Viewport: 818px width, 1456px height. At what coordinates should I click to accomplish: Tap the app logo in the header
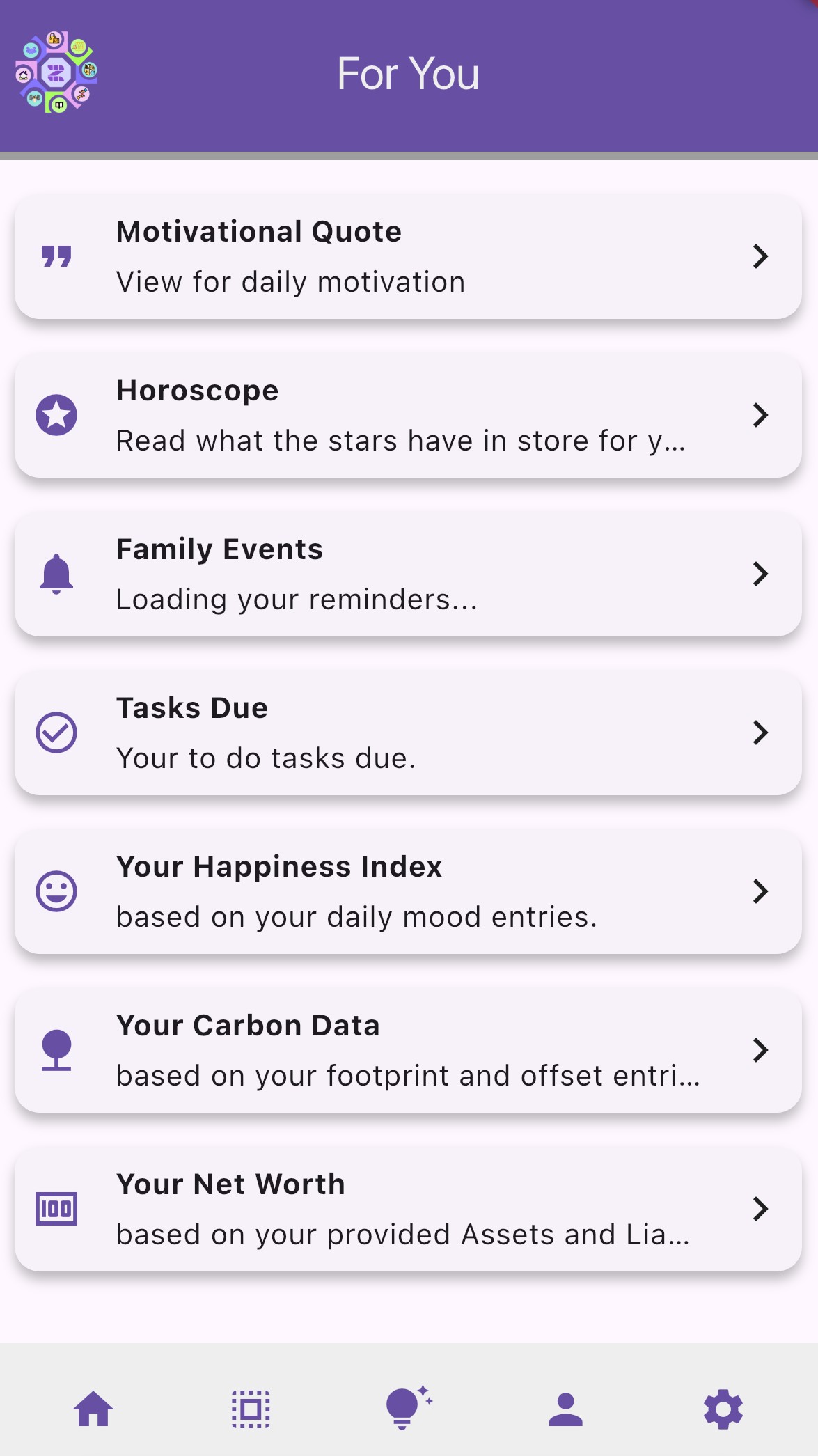[56, 72]
